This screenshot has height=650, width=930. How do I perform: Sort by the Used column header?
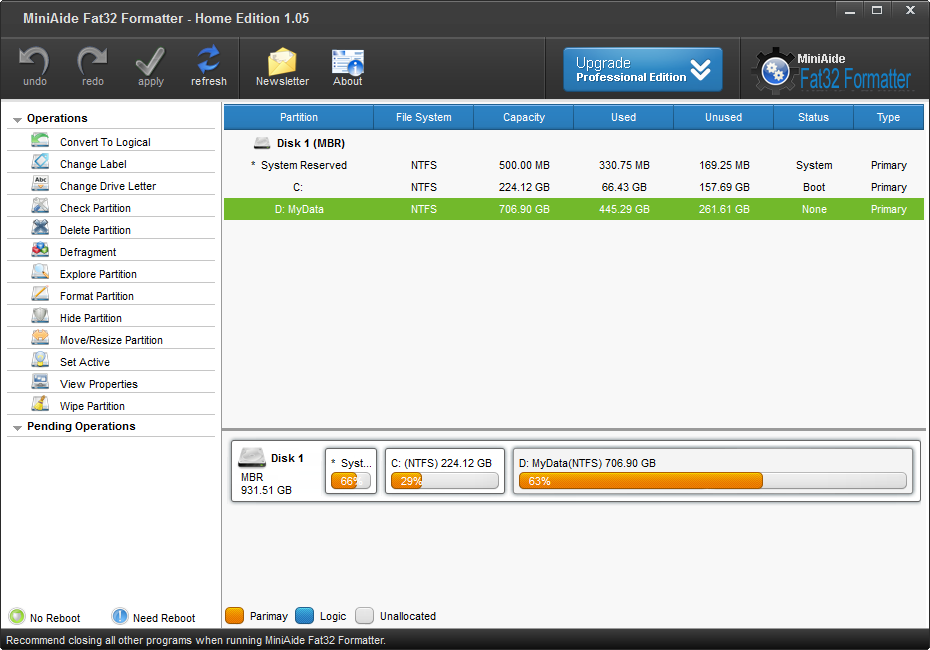pos(623,117)
